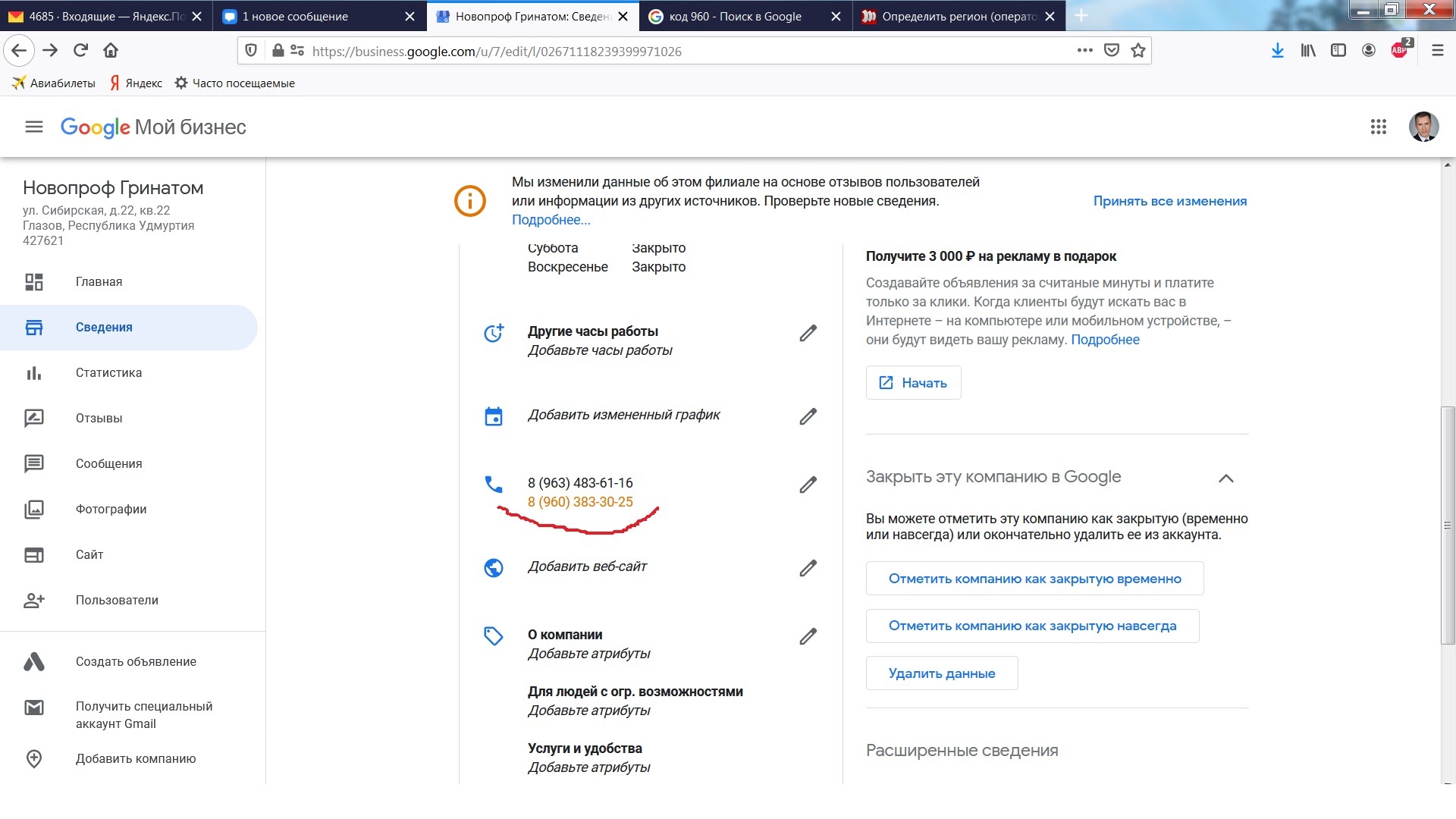
Task: Open Отзывы in the sidebar
Action: [x=129, y=419]
